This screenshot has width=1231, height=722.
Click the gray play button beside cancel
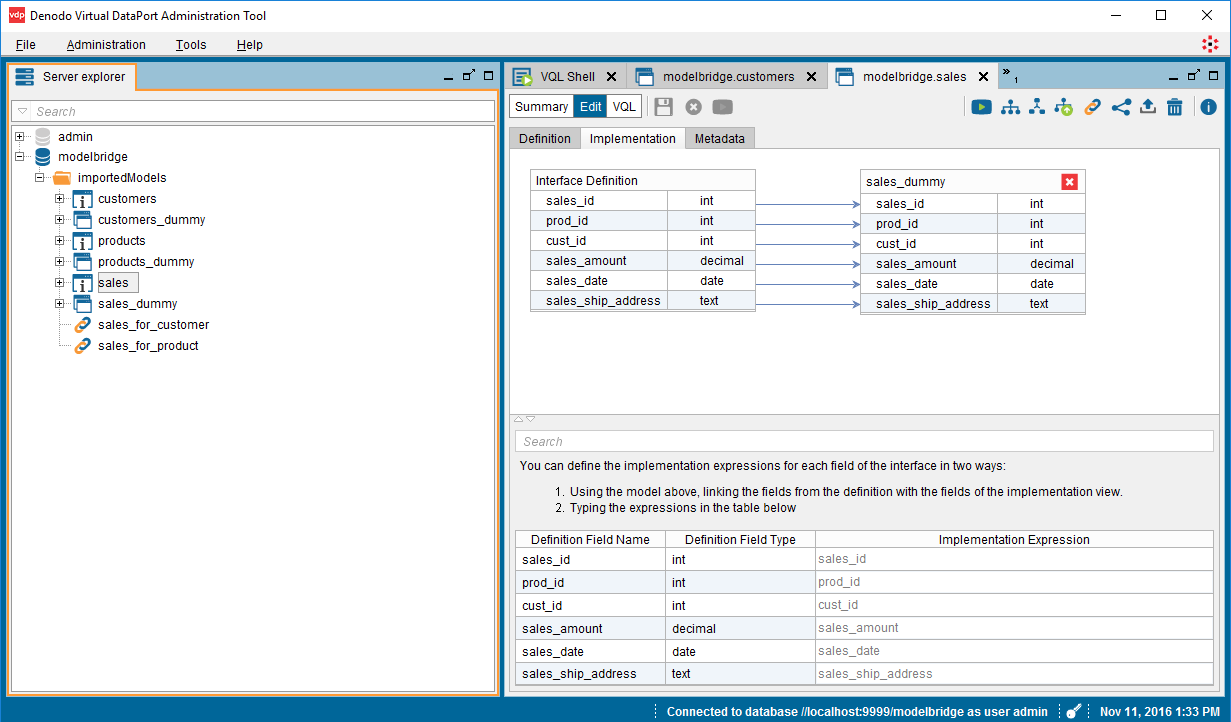[x=723, y=107]
